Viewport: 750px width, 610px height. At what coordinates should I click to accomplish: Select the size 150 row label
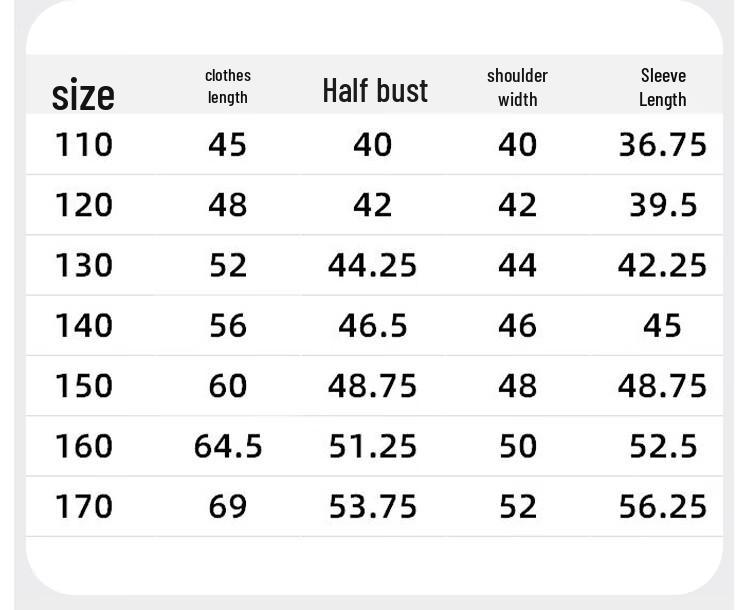point(83,385)
